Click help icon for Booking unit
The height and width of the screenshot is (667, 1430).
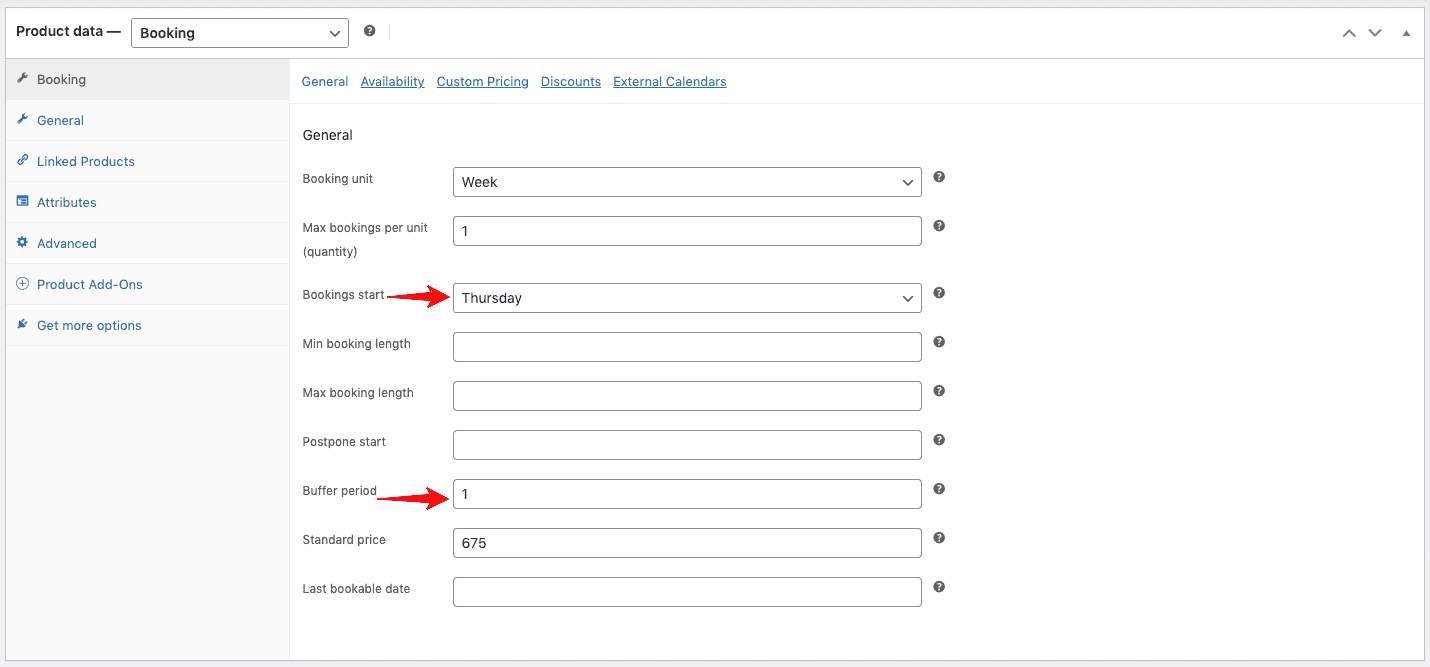(939, 177)
